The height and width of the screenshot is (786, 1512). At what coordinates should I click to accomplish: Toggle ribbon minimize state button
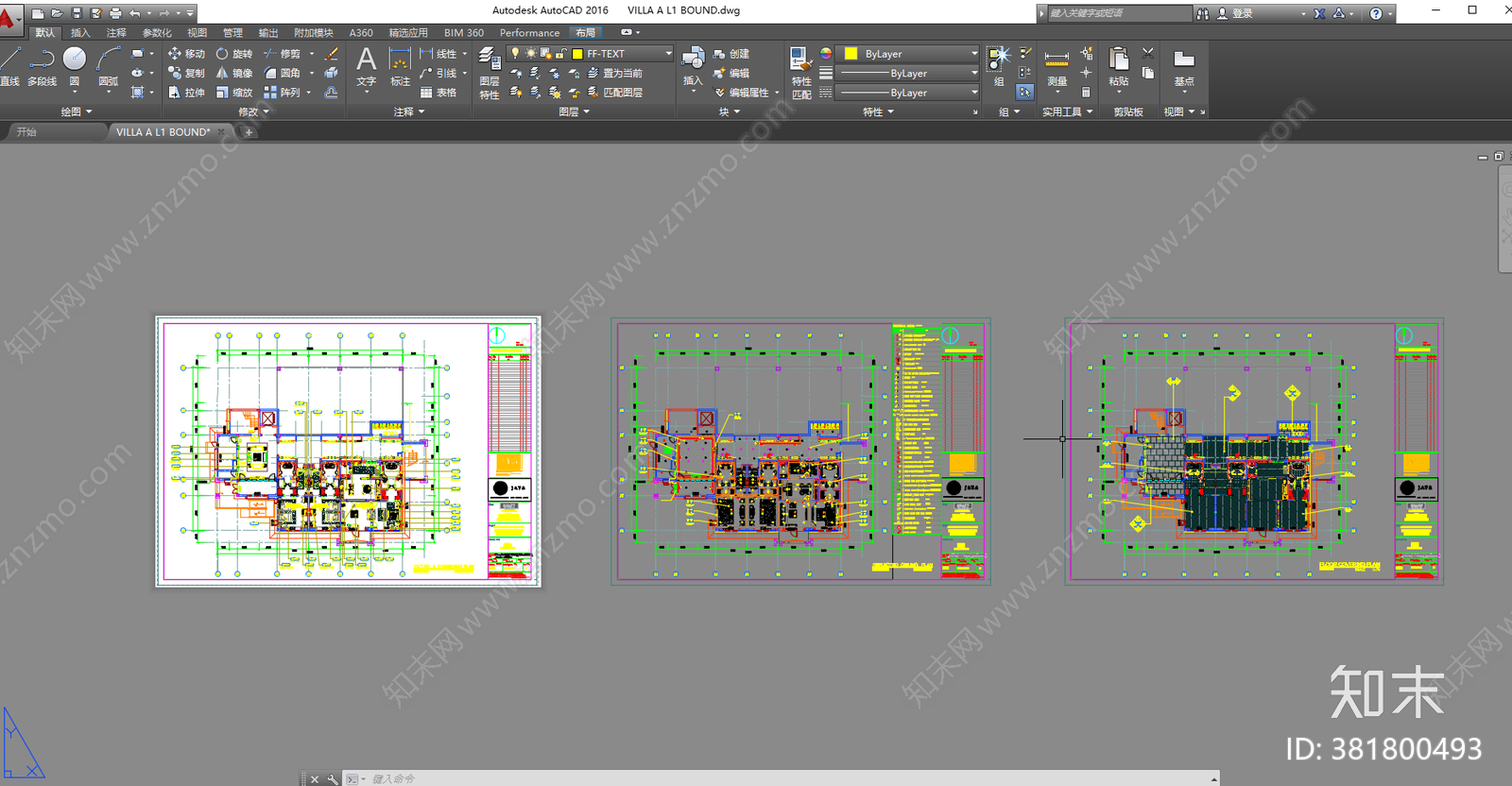(x=627, y=33)
